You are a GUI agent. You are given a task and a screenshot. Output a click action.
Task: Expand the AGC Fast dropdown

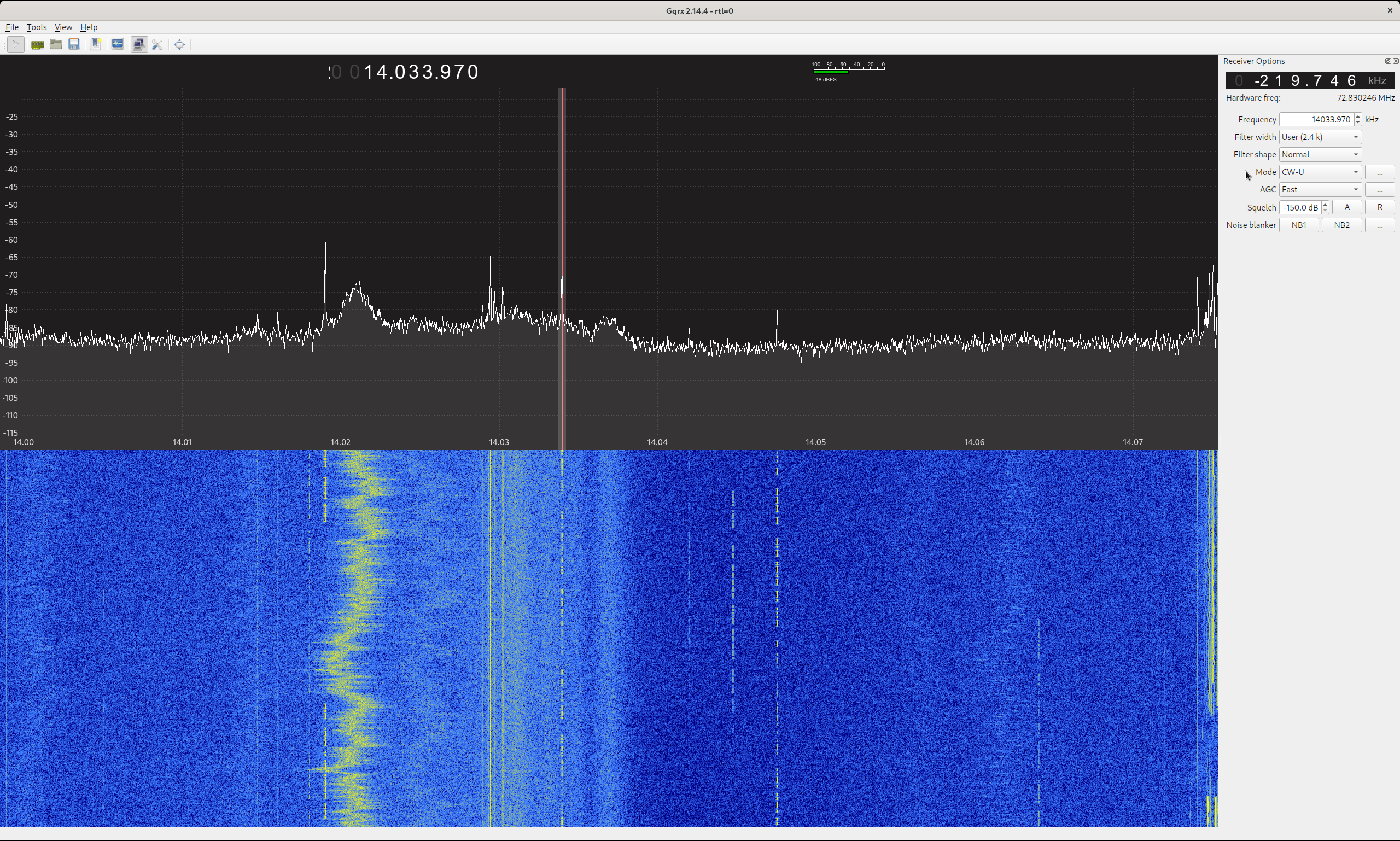[1320, 190]
